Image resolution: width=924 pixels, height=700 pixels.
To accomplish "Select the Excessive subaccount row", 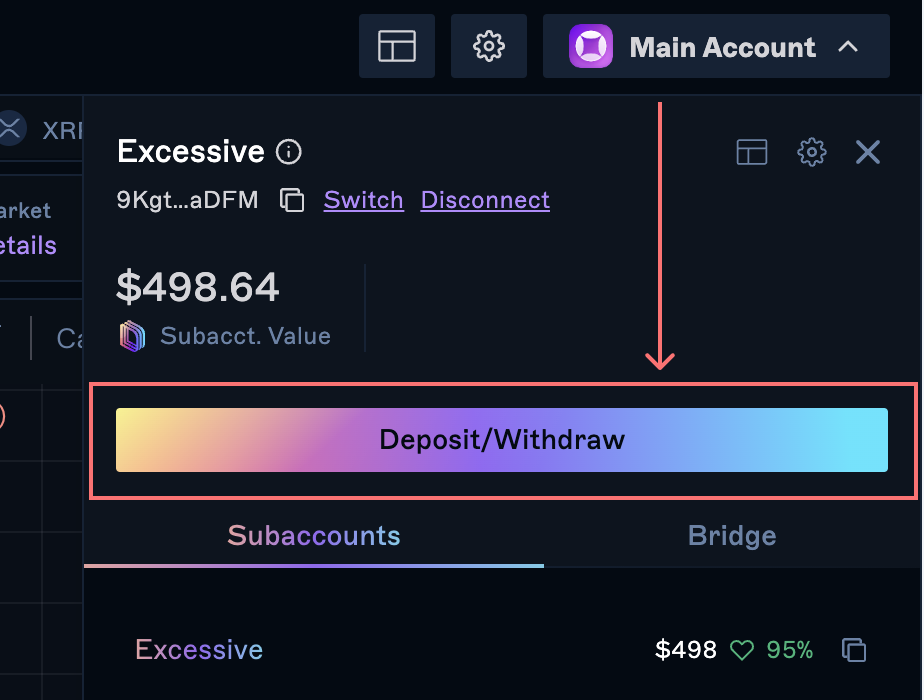I will [x=199, y=650].
